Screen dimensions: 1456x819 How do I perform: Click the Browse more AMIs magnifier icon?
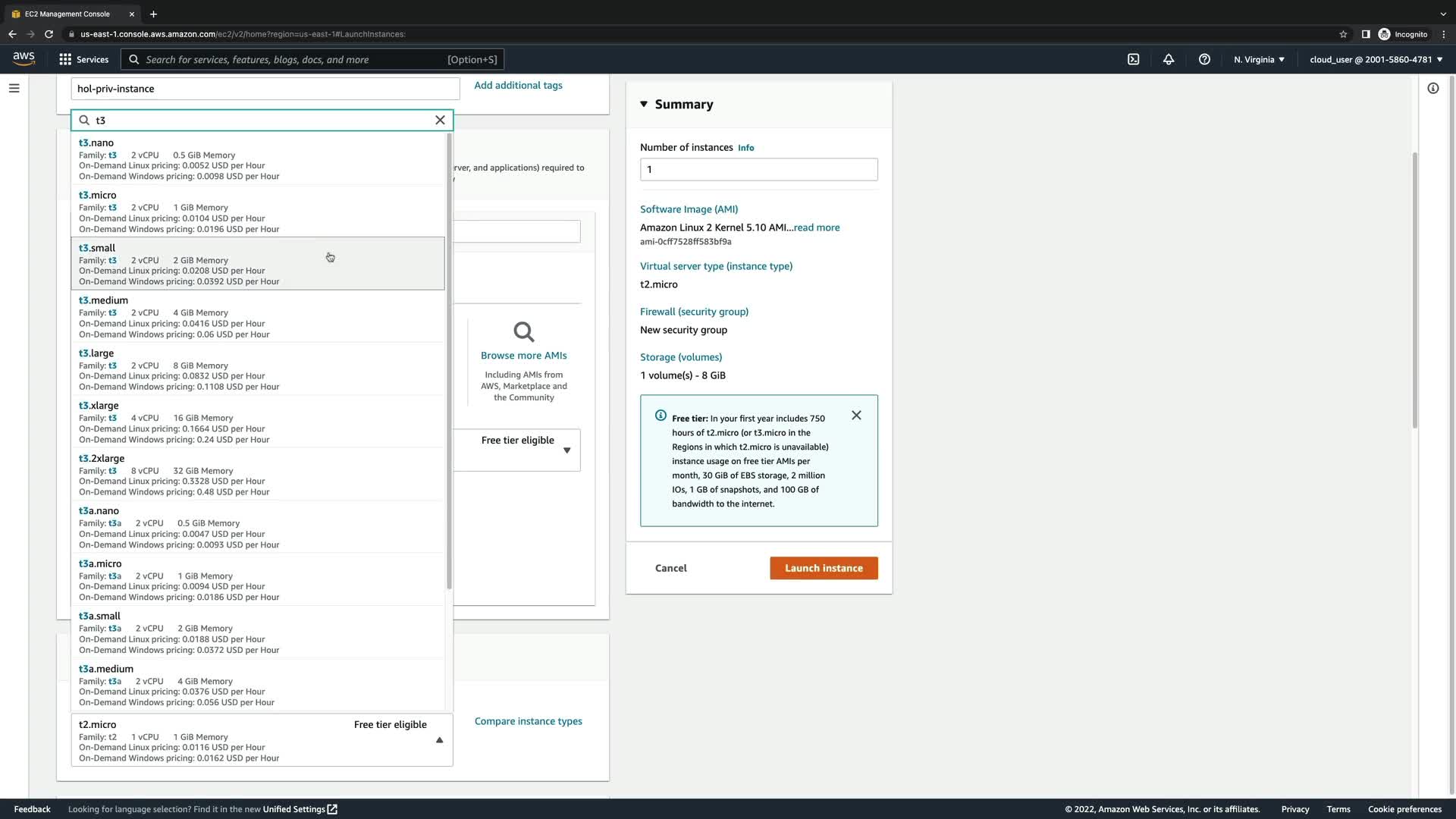pos(523,332)
